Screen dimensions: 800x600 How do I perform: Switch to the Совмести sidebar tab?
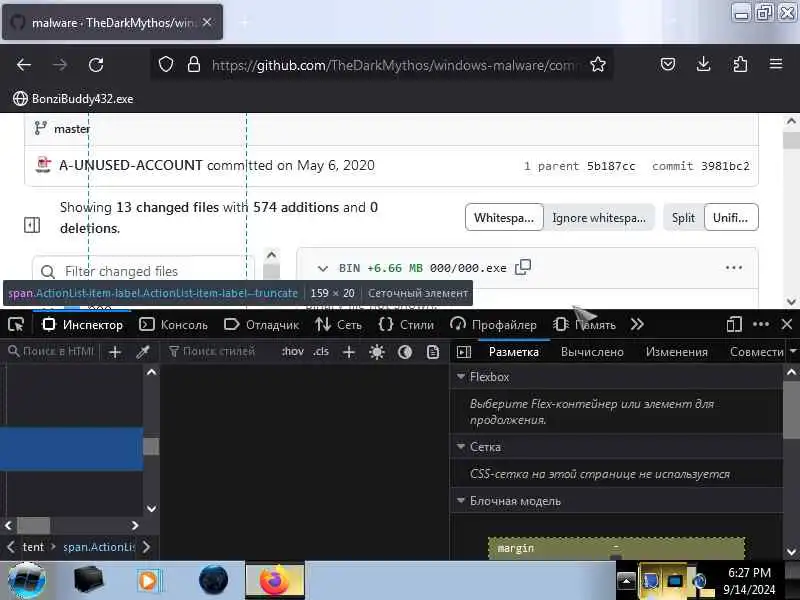coord(756,352)
